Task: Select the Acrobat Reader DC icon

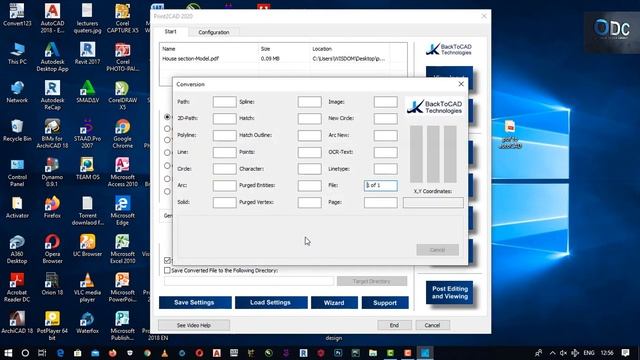Action: 17,287
